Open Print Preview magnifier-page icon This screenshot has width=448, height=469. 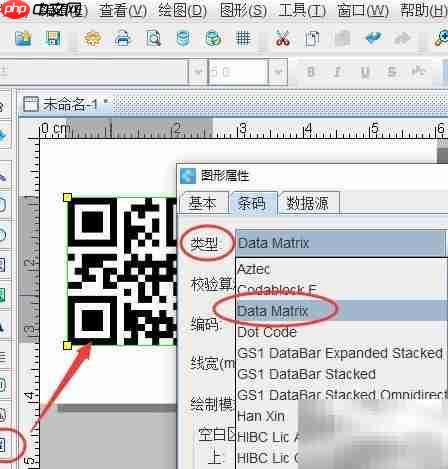pyautogui.click(x=153, y=38)
